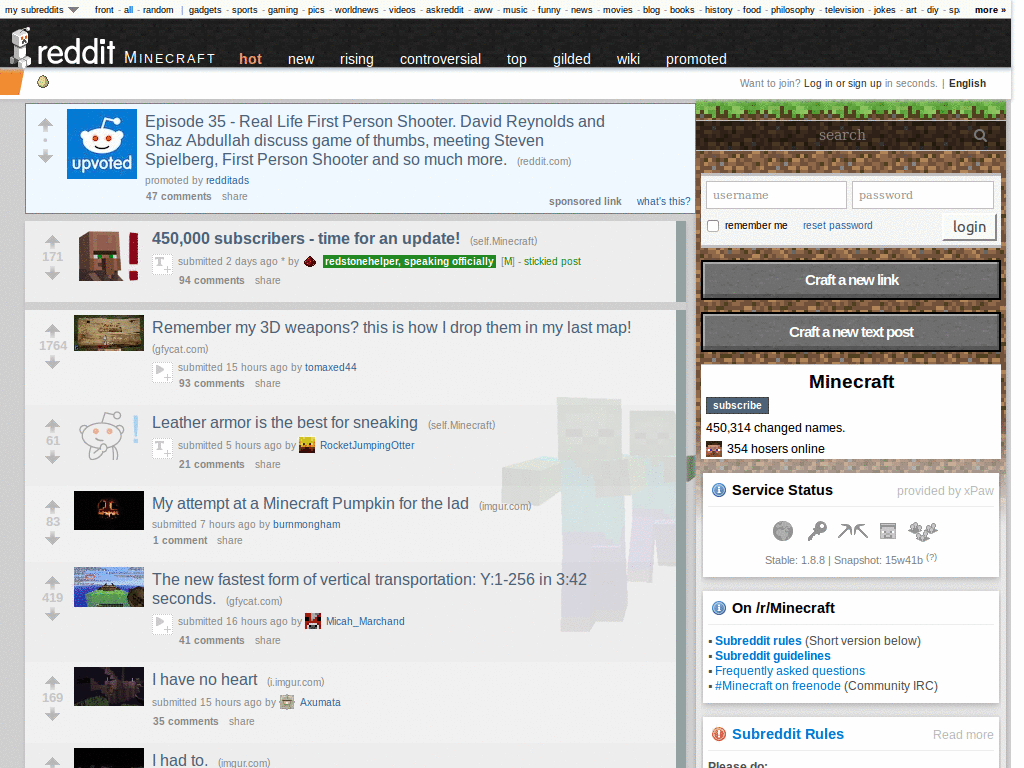Open user Micah_Marchand's profile
1024x768 pixels.
point(365,621)
